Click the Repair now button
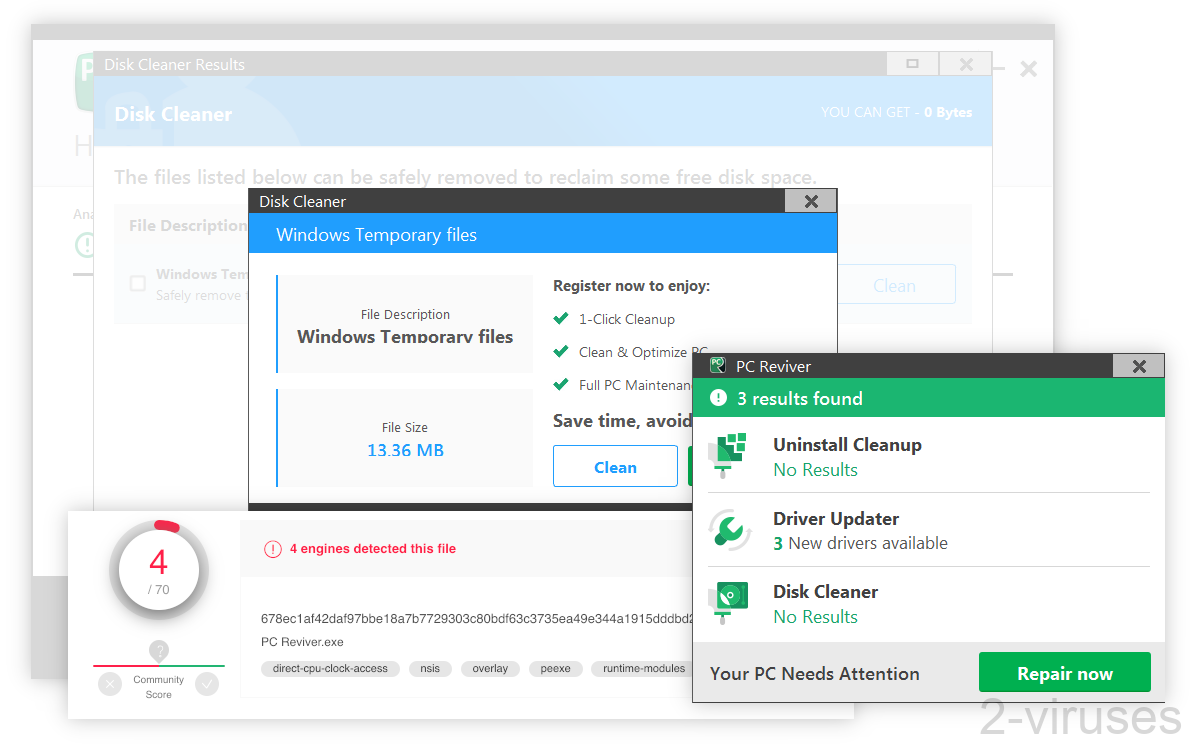Image resolution: width=1200 pixels, height=750 pixels. coord(1065,673)
